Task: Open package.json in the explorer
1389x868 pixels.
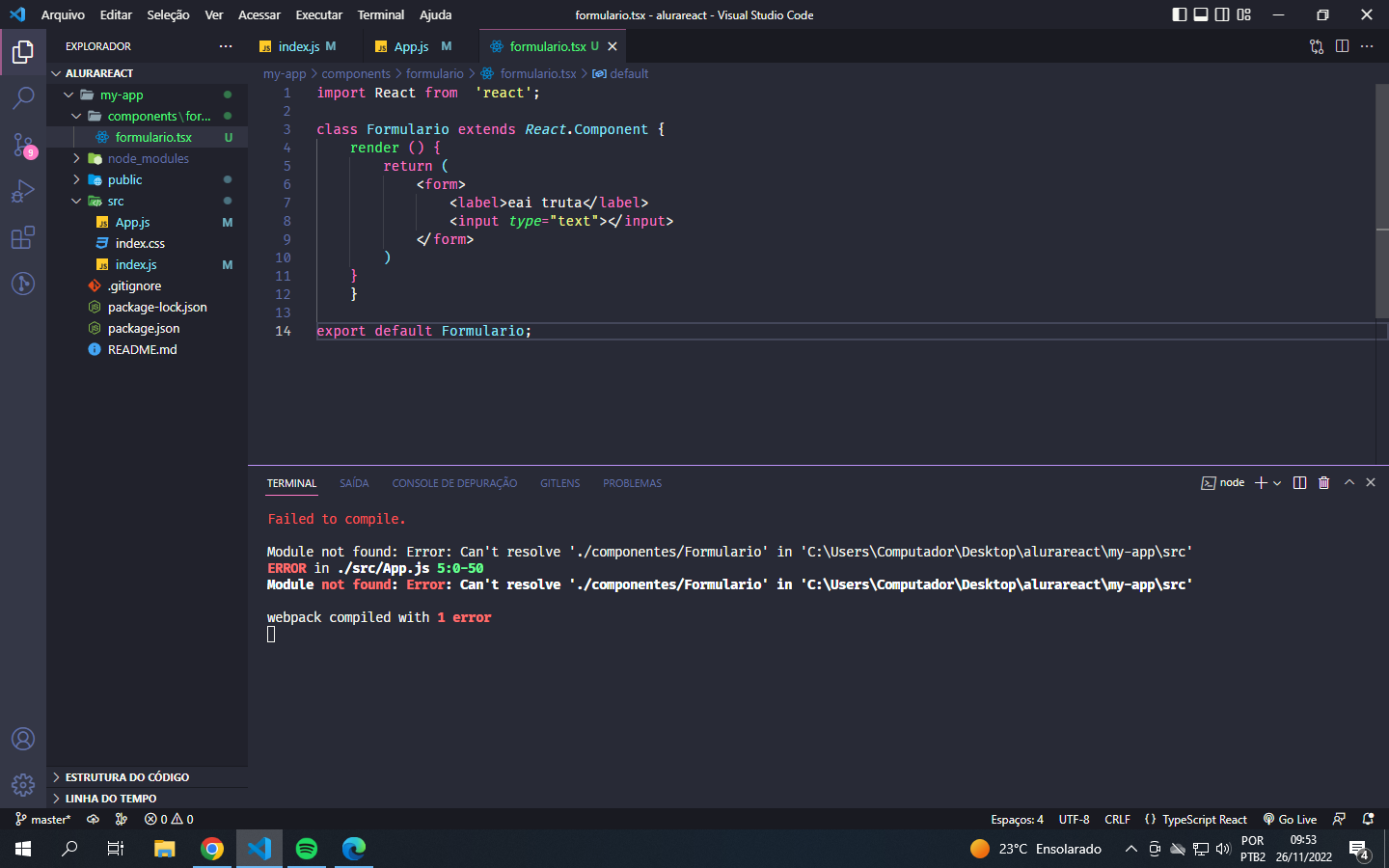Action: (147, 328)
